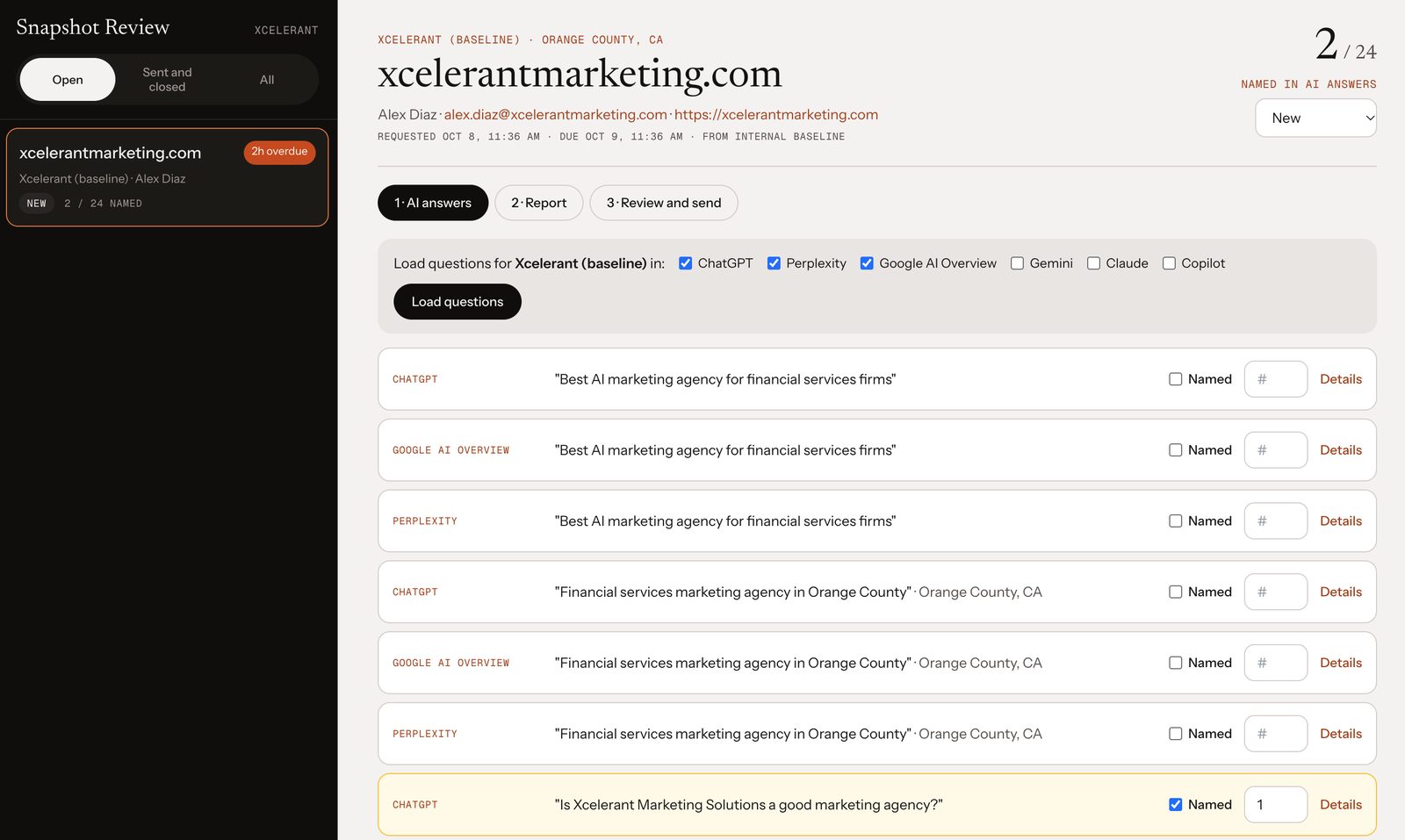Viewport: 1405px width, 840px height.
Task: Open the 1·AI answers step tab
Action: click(433, 203)
